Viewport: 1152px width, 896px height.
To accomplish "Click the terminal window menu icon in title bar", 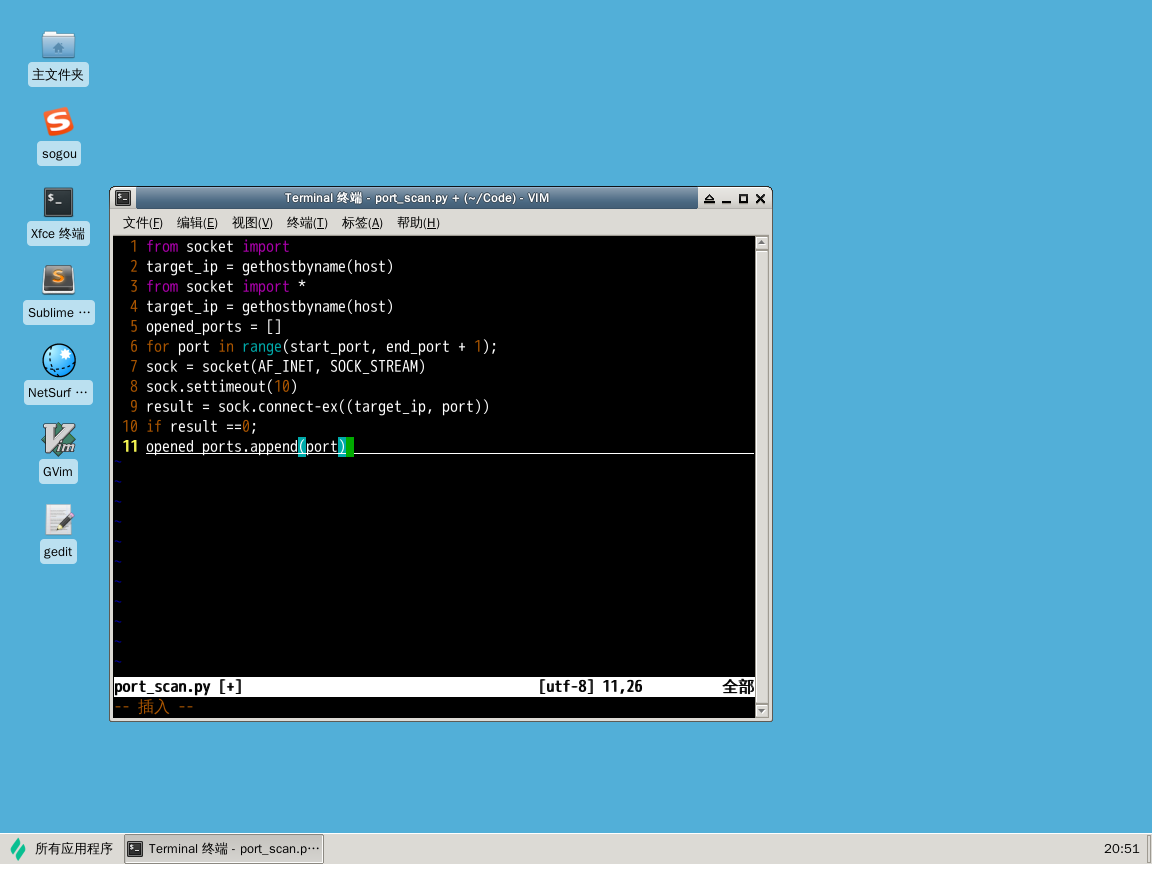I will point(123,198).
